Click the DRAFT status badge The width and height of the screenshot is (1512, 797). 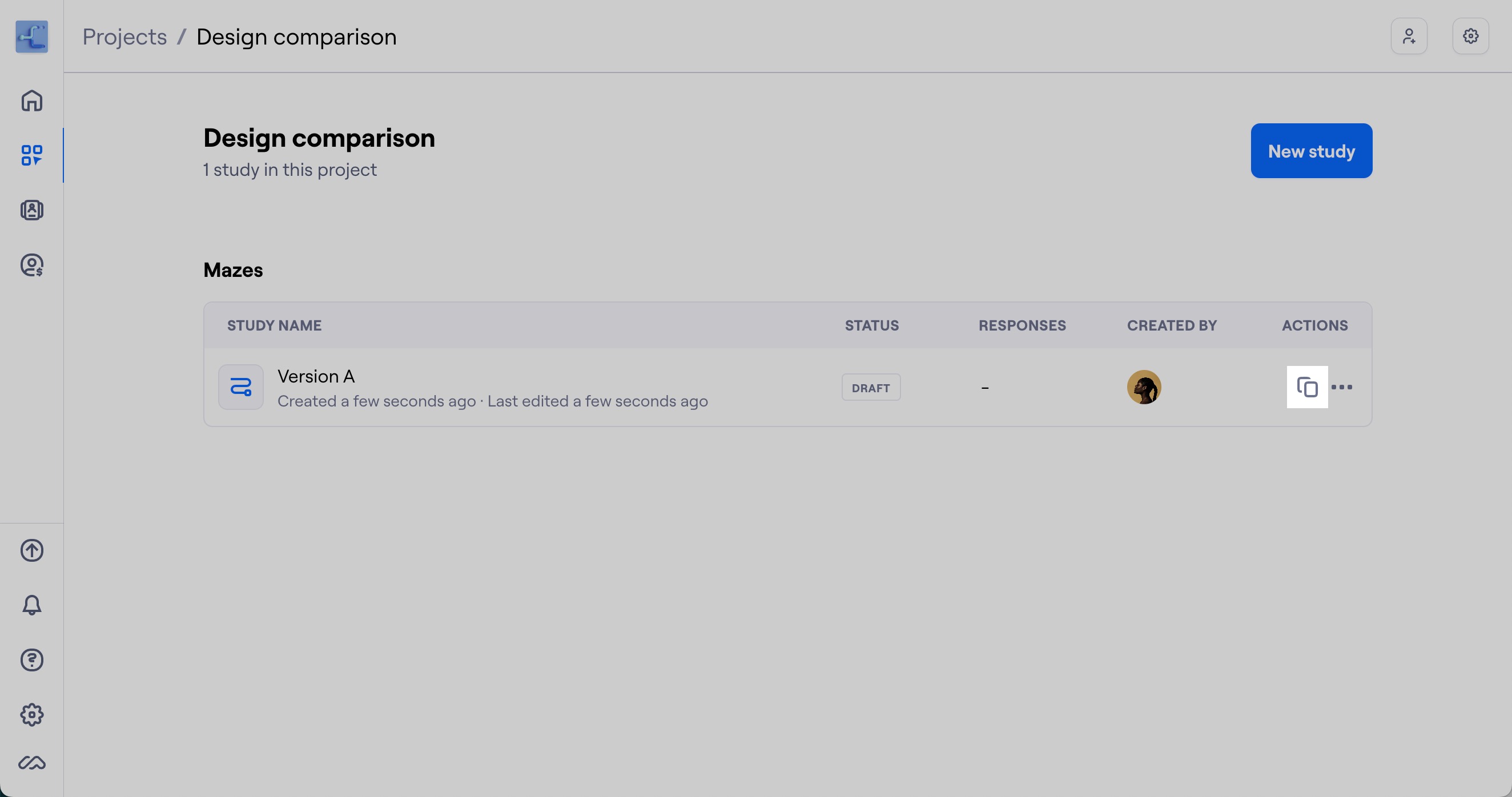click(x=871, y=387)
